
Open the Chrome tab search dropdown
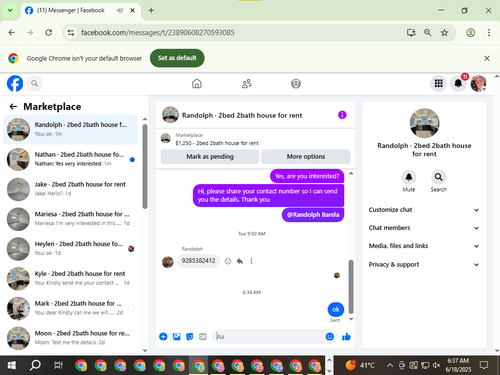[x=10, y=10]
